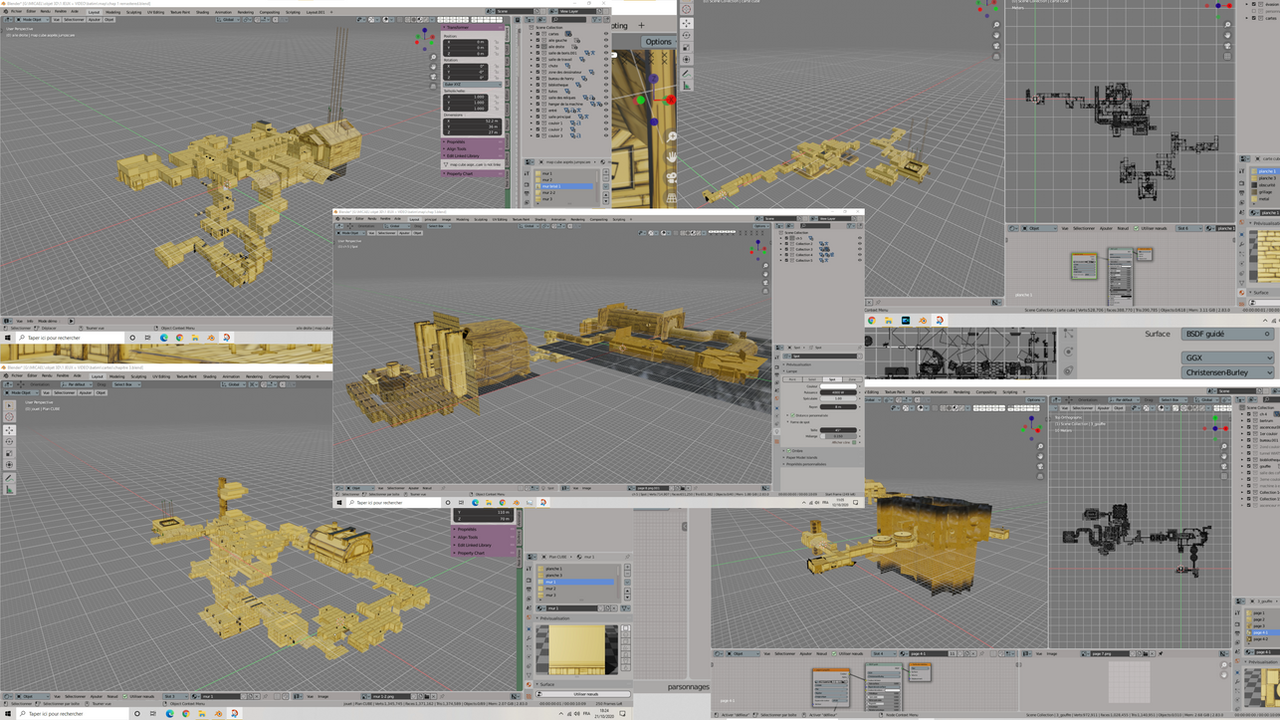Toggle Afficher cône checkbox in spot settings
This screenshot has height=720, width=1280.
coord(854,442)
